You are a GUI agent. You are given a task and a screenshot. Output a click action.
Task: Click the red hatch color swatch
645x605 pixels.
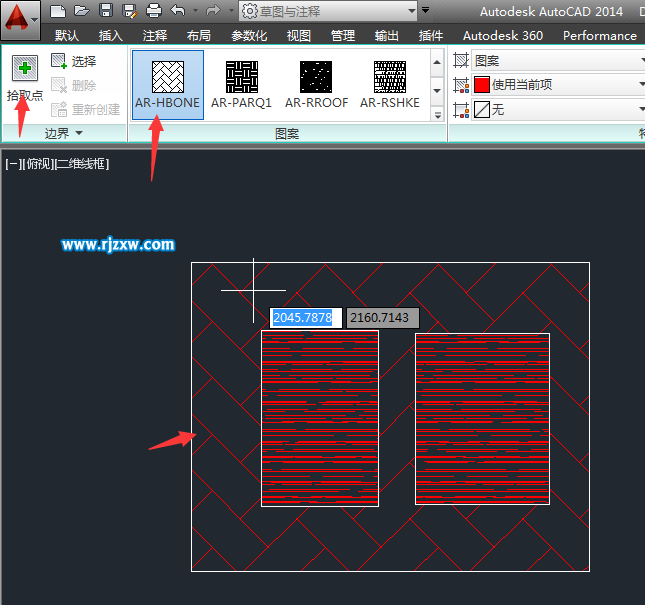[x=482, y=85]
